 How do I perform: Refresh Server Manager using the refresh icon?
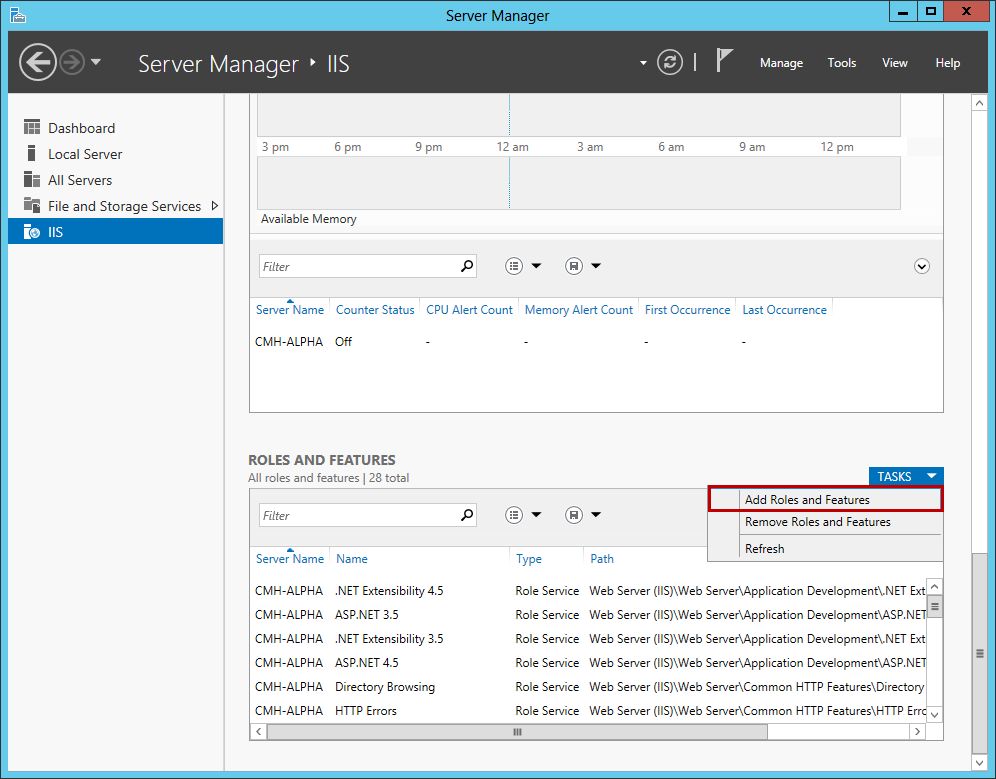coord(669,62)
